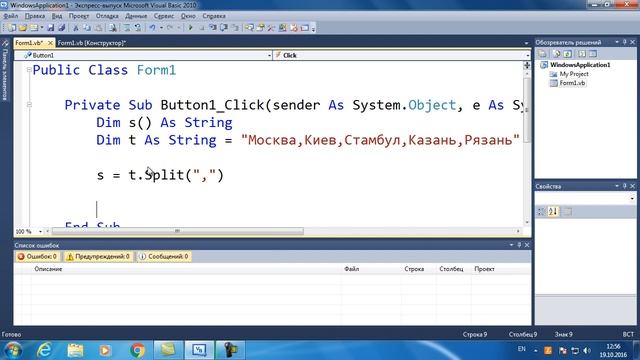
Task: Click the Uncomment lines toolbar icon
Action: pos(138,28)
